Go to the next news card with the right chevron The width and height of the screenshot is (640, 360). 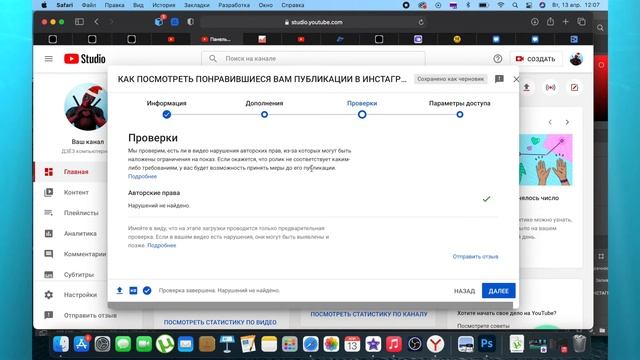point(567,122)
